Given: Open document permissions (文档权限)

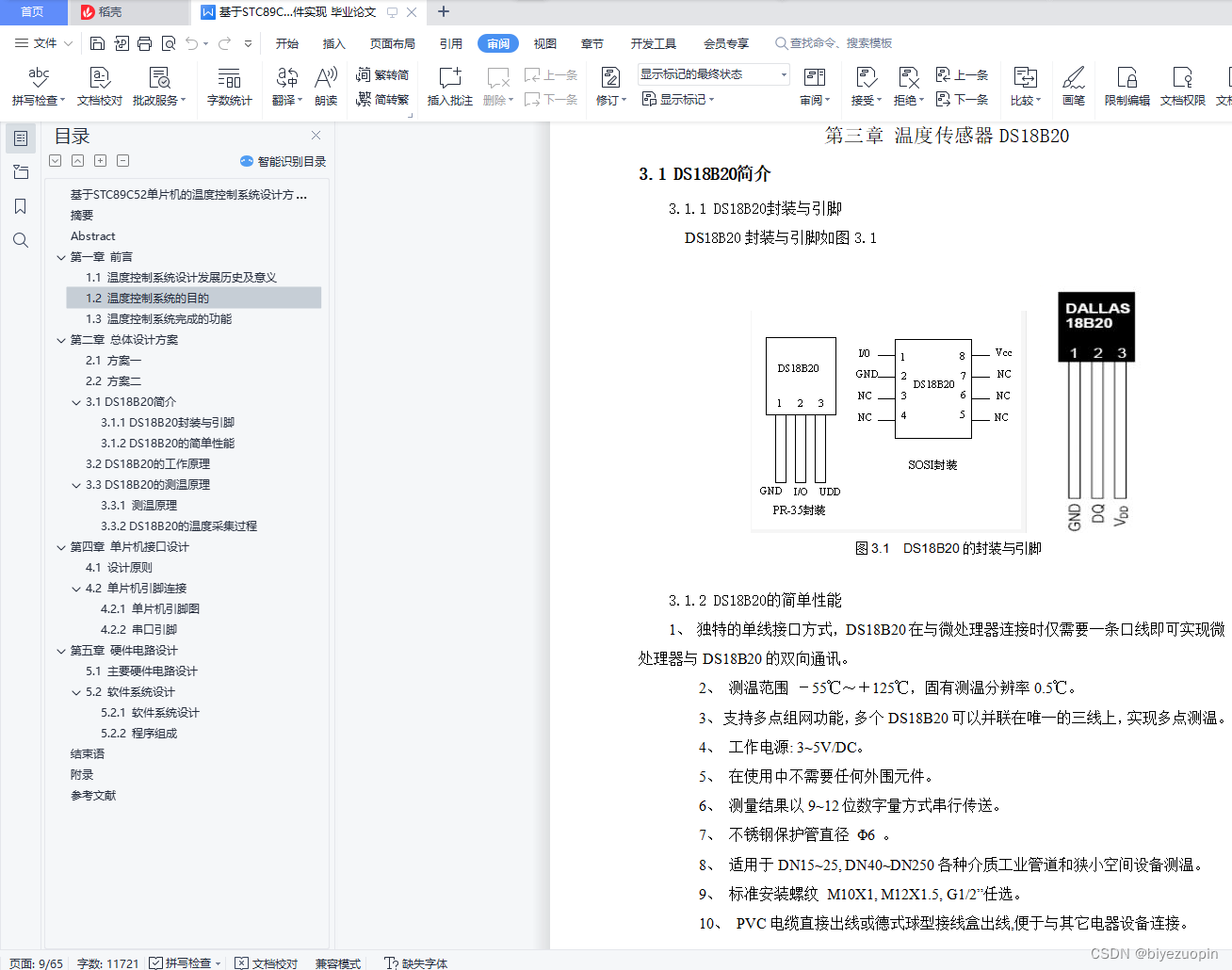Looking at the screenshot, I should (x=1182, y=86).
